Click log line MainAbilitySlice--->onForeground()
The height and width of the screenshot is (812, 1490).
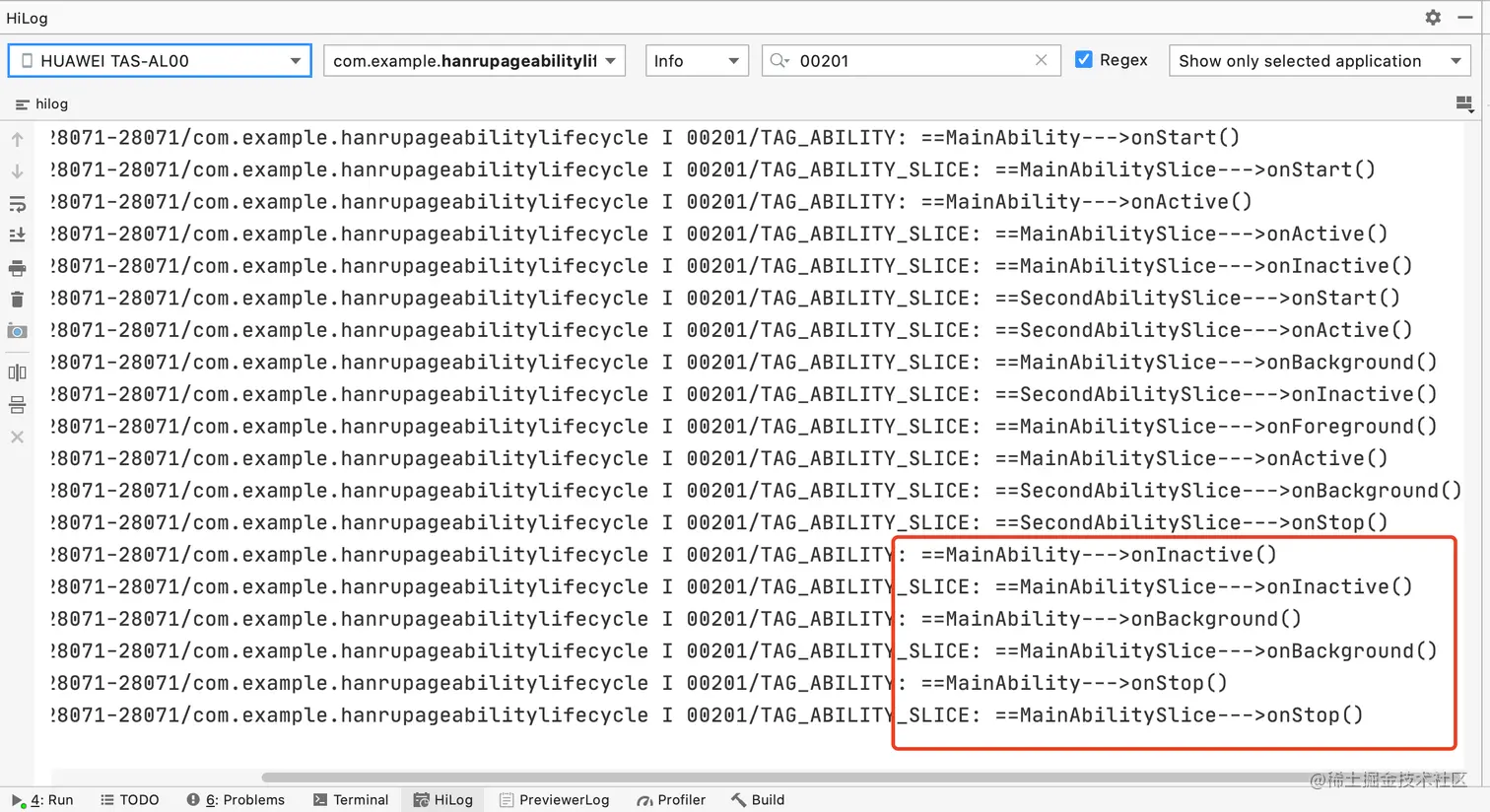[744, 427]
